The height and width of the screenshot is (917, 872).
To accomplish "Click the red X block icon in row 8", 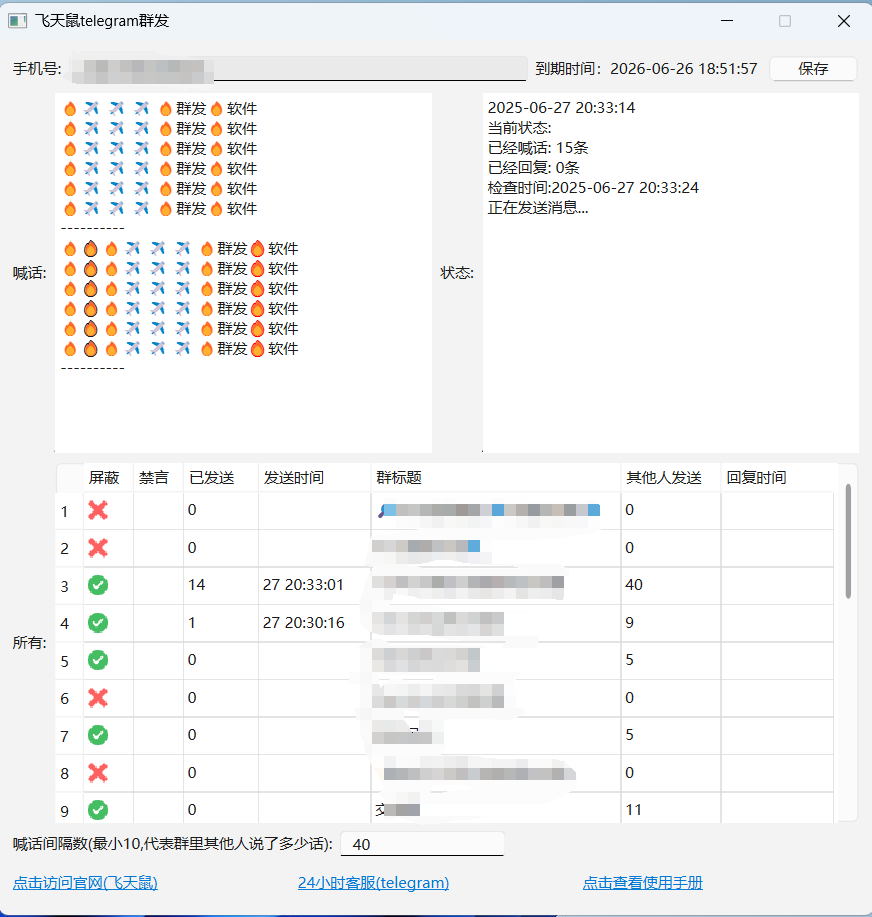I will tap(98, 773).
